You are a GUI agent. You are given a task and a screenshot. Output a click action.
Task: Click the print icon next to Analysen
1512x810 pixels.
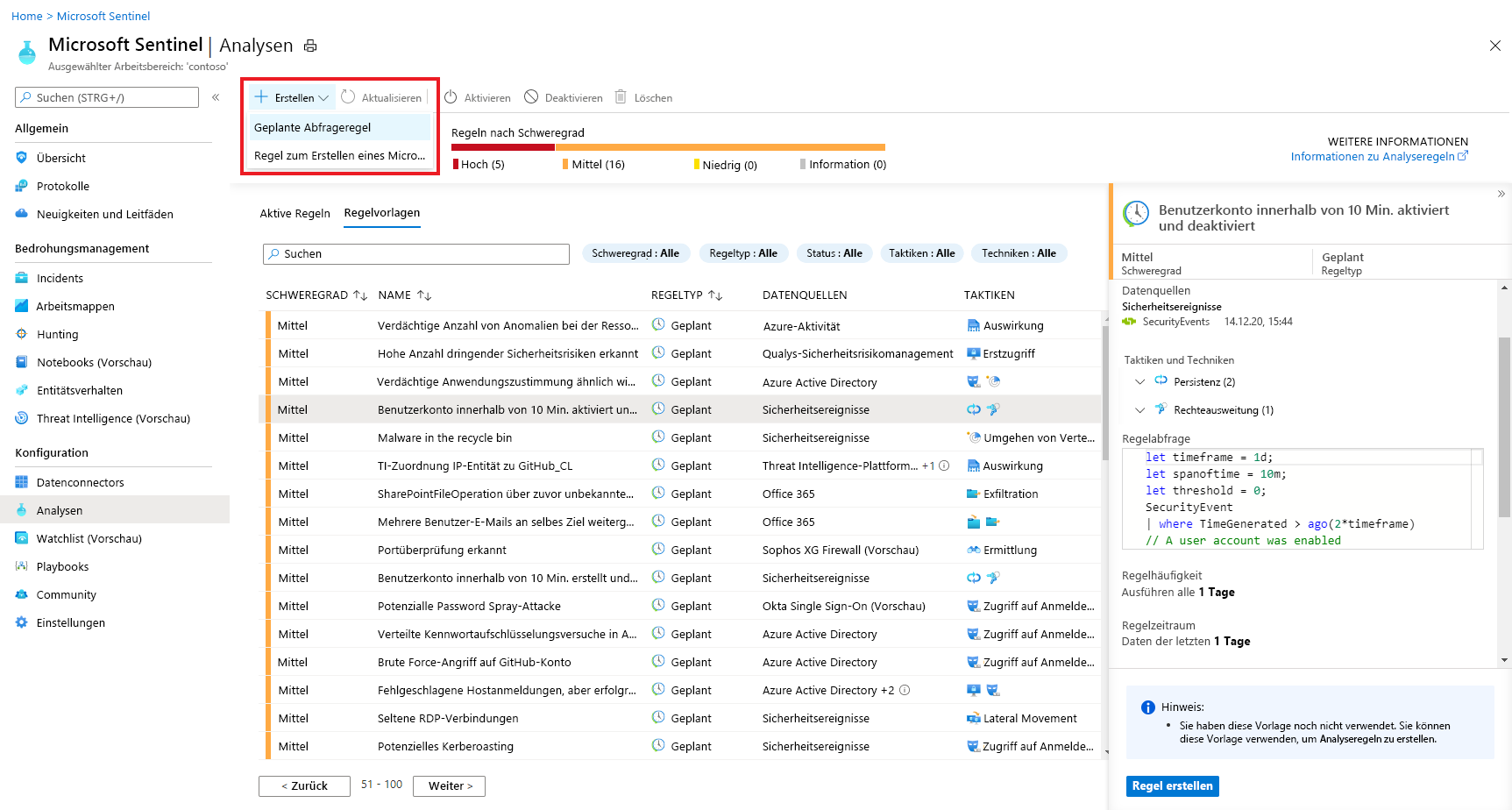[x=310, y=46]
